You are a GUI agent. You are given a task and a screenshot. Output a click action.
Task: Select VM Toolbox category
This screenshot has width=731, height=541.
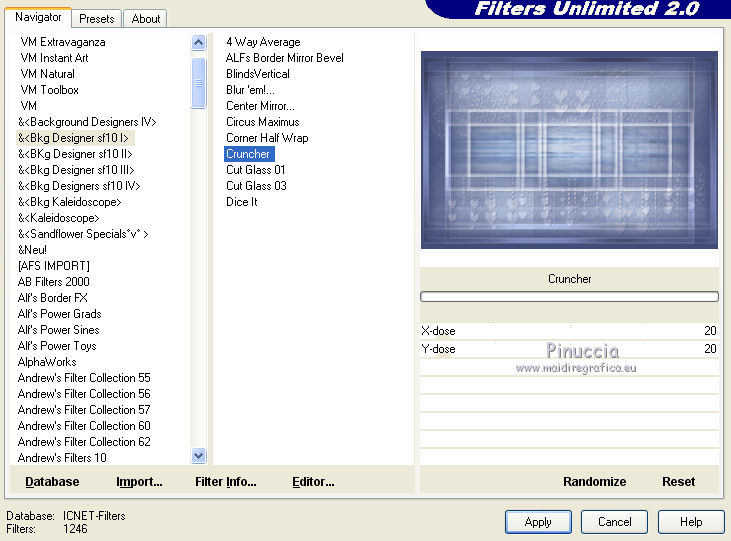click(49, 90)
